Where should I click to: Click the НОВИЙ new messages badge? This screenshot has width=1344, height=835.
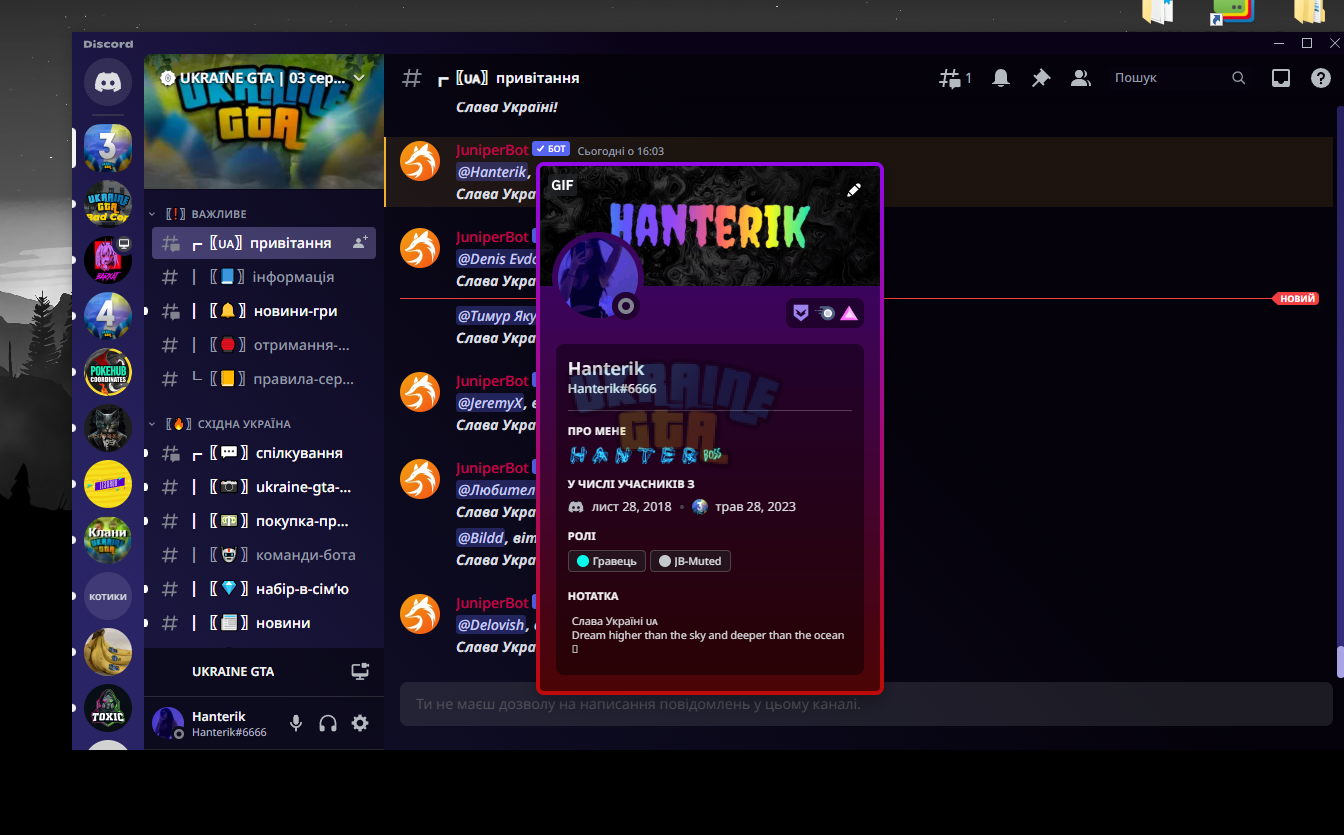point(1298,298)
